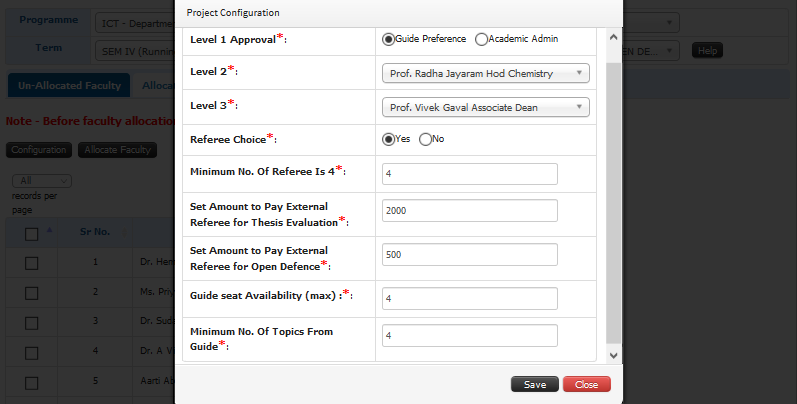
Task: Switch to the Allocated tab behind dialog
Action: point(155,85)
